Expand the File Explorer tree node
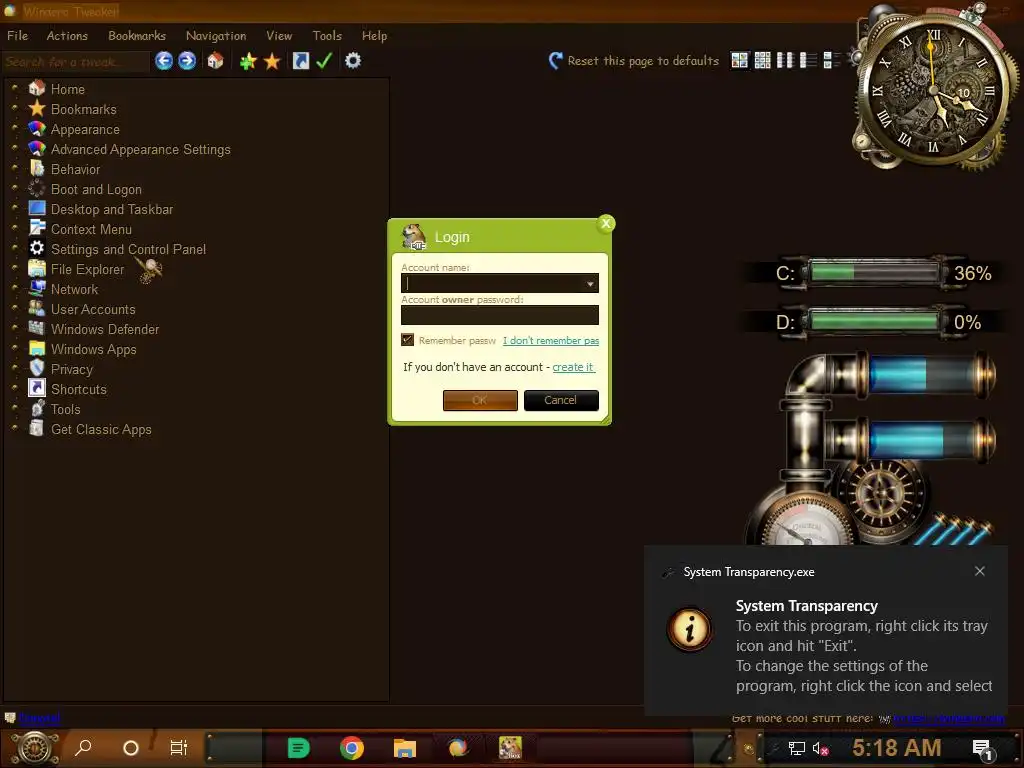The image size is (1024, 768). tap(15, 267)
